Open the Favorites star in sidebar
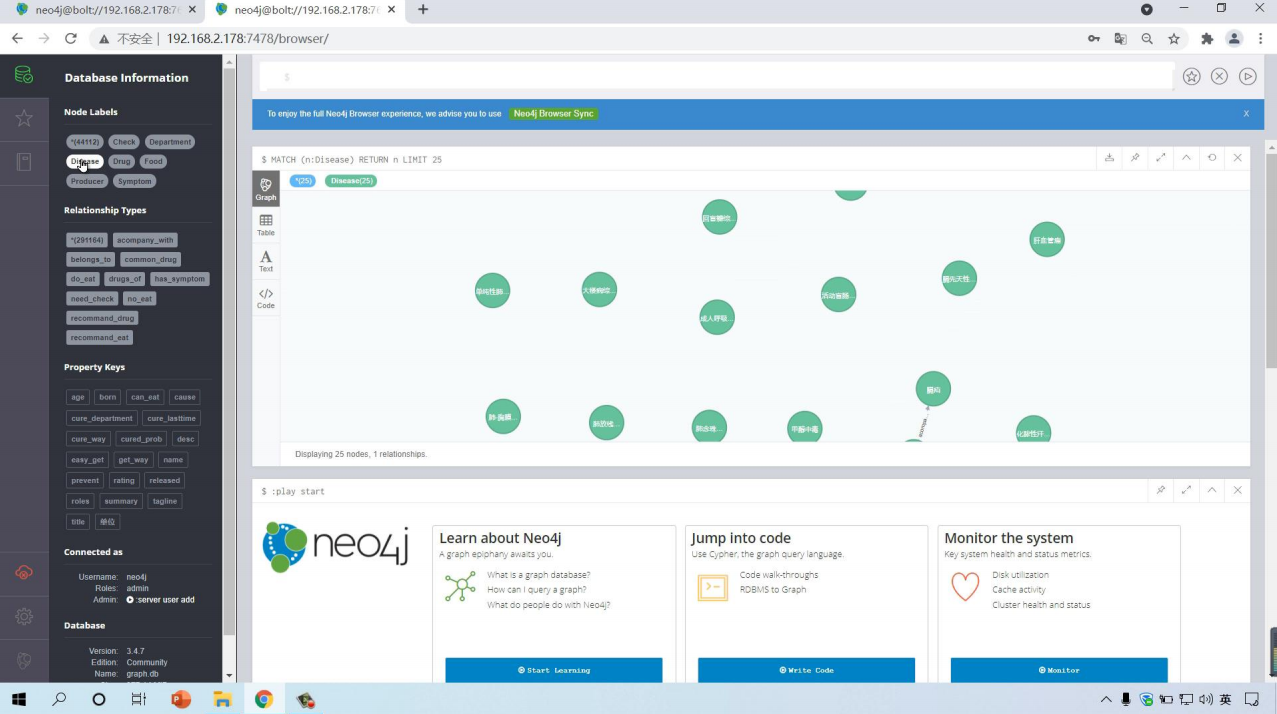This screenshot has height=714, width=1277. coord(24,119)
